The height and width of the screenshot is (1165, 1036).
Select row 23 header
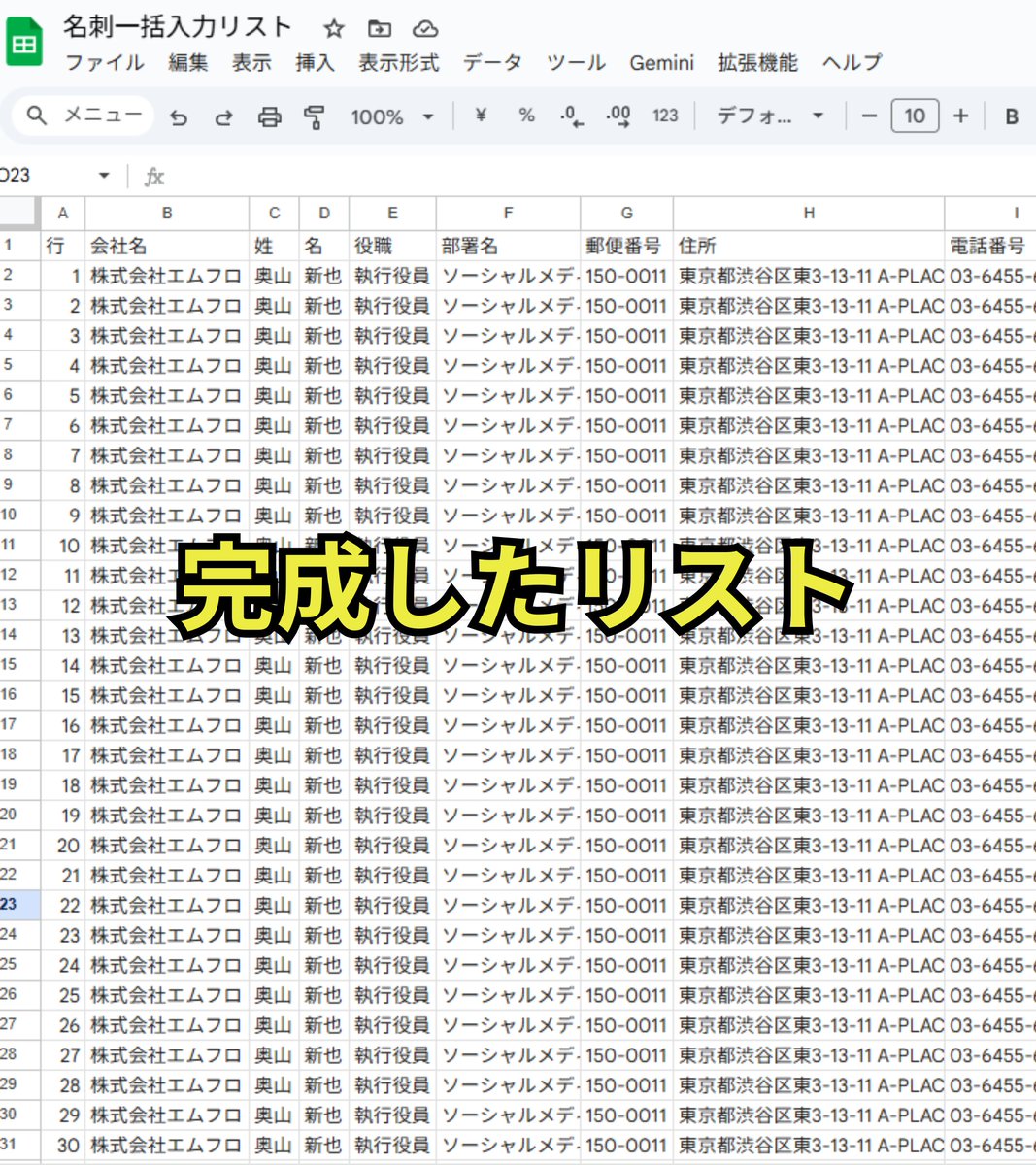[x=19, y=905]
